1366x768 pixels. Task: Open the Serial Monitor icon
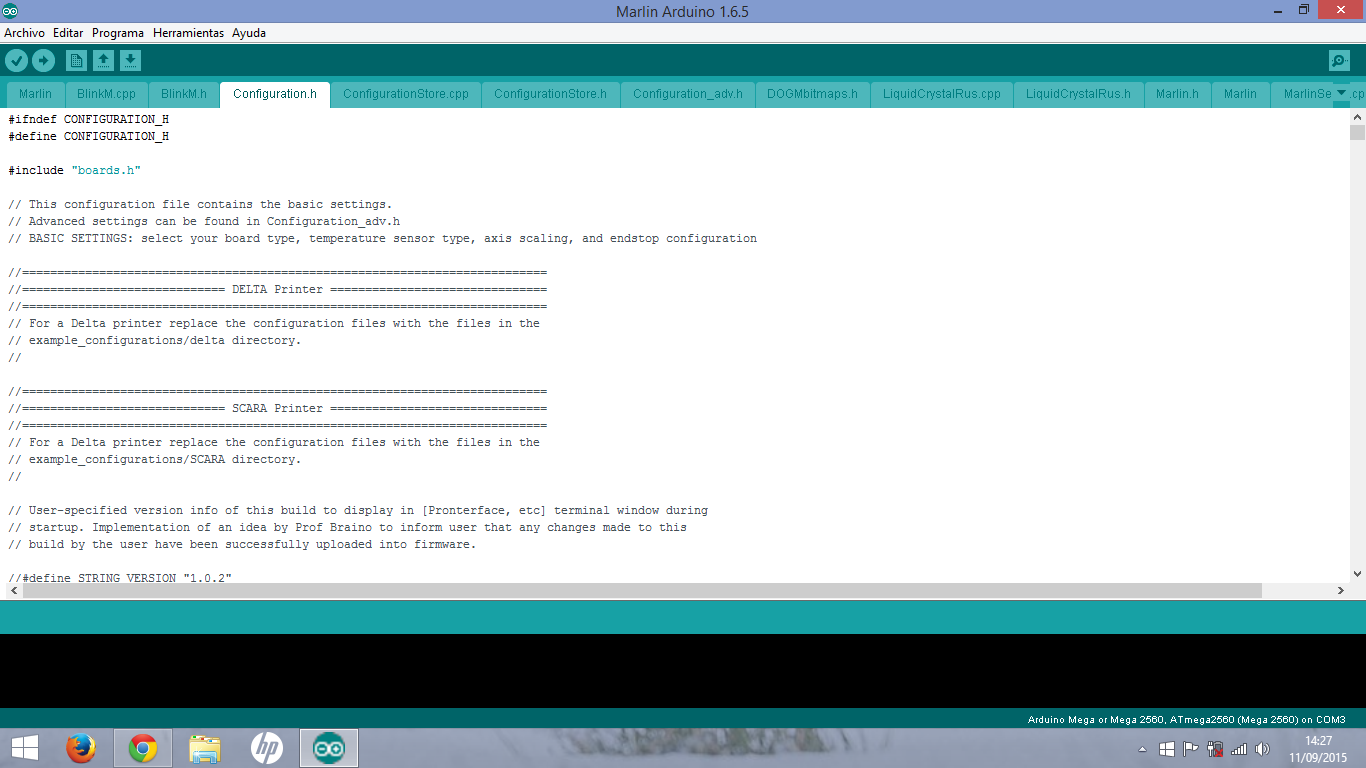(1339, 61)
